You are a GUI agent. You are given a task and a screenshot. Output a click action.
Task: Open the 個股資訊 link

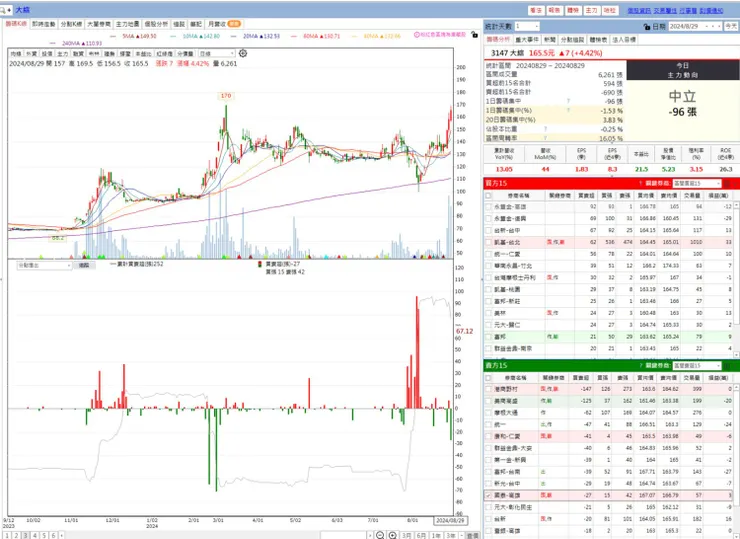[639, 10]
